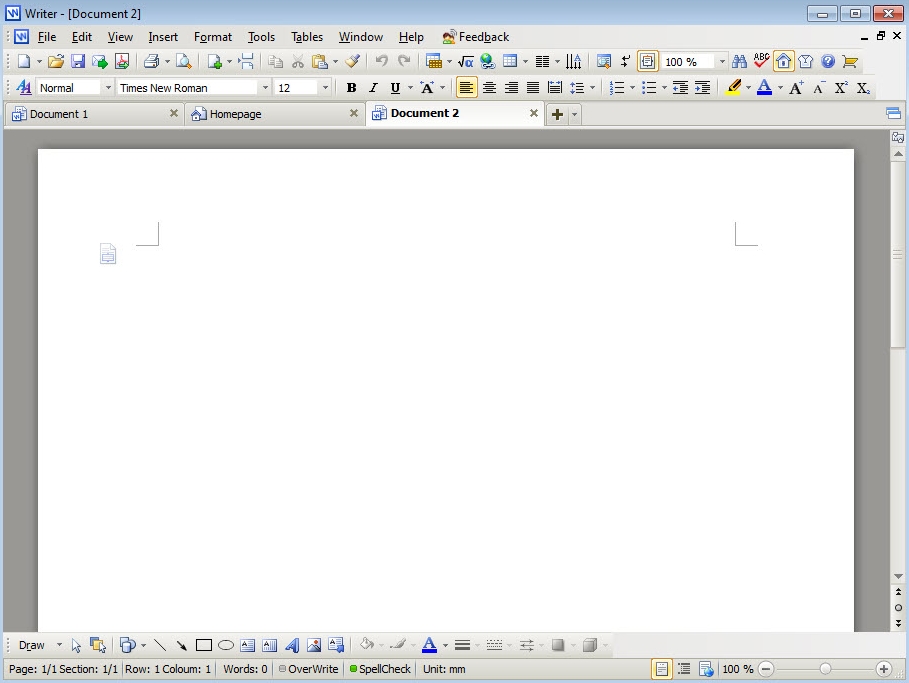Expand the font size dropdown
This screenshot has height=683, width=909.
[x=325, y=88]
